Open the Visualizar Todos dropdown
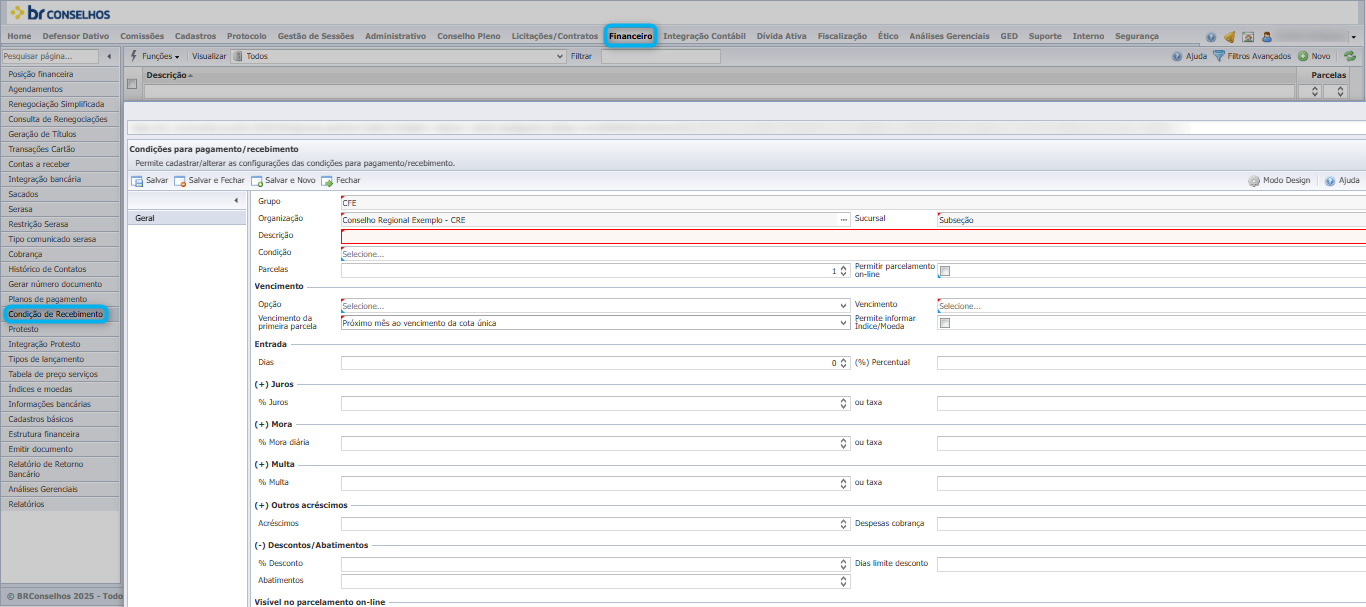Image resolution: width=1366 pixels, height=607 pixels. pyautogui.click(x=398, y=56)
